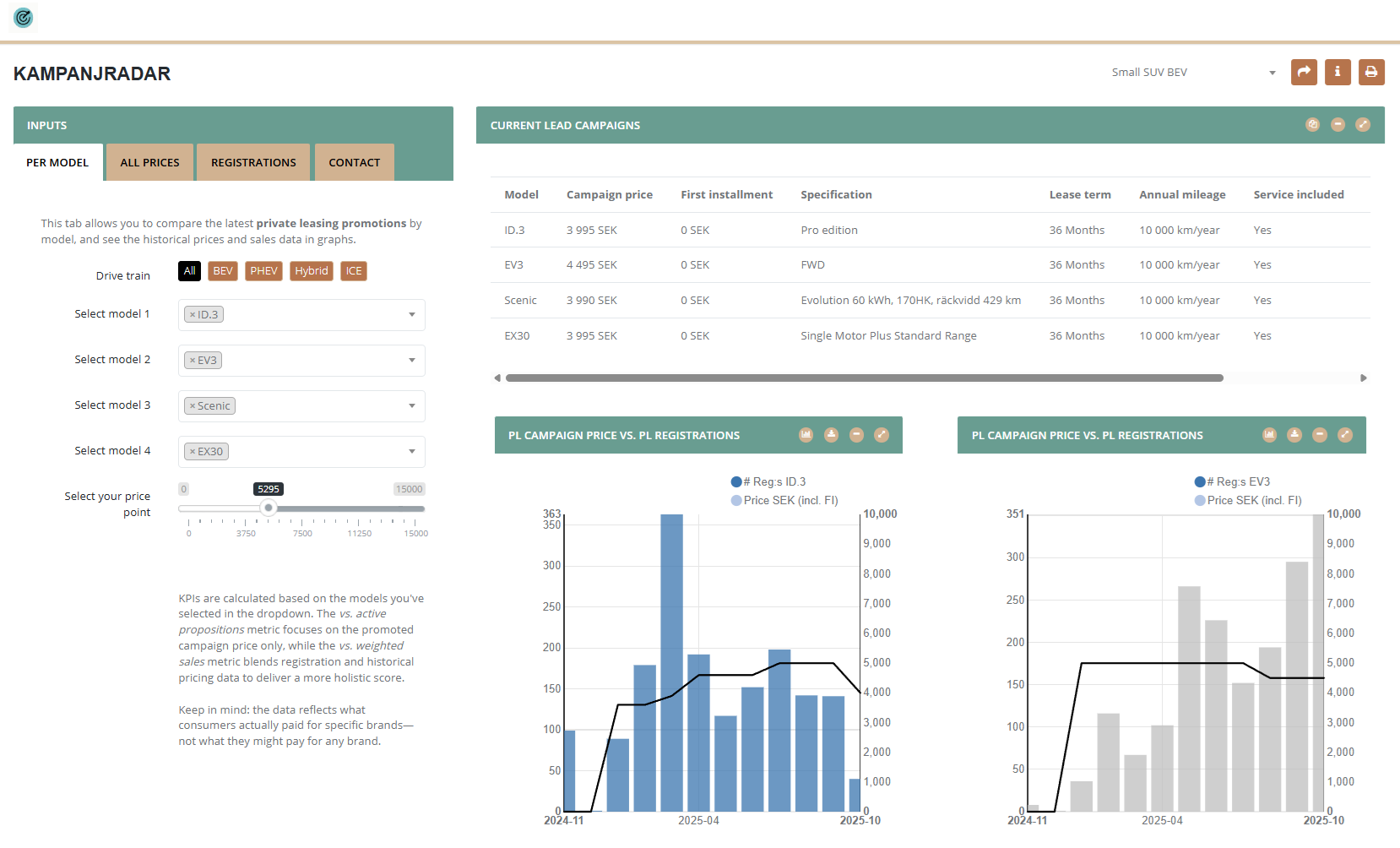Switch to the ALL PRICES tab
Image resolution: width=1400 pixels, height=848 pixels.
pos(149,161)
